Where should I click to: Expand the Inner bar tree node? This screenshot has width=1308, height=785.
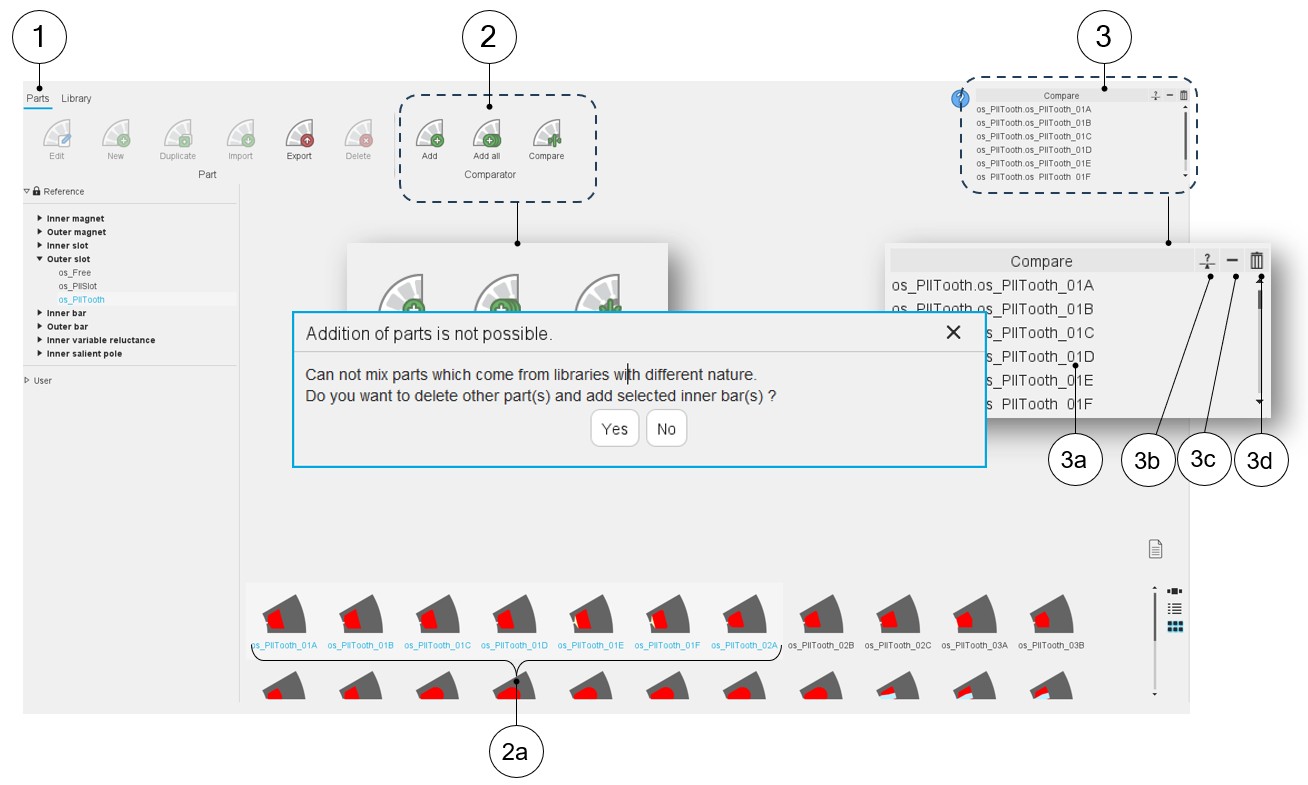[x=40, y=313]
